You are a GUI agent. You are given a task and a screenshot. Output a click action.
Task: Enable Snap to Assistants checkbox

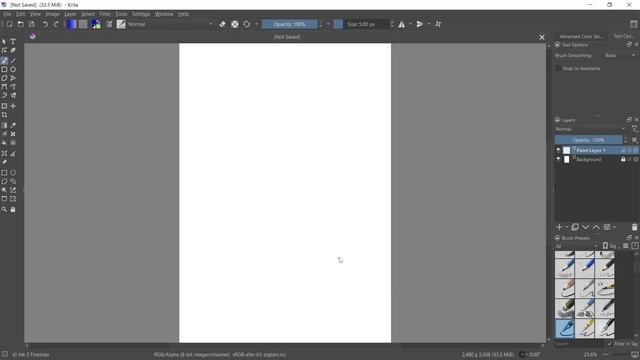point(558,68)
